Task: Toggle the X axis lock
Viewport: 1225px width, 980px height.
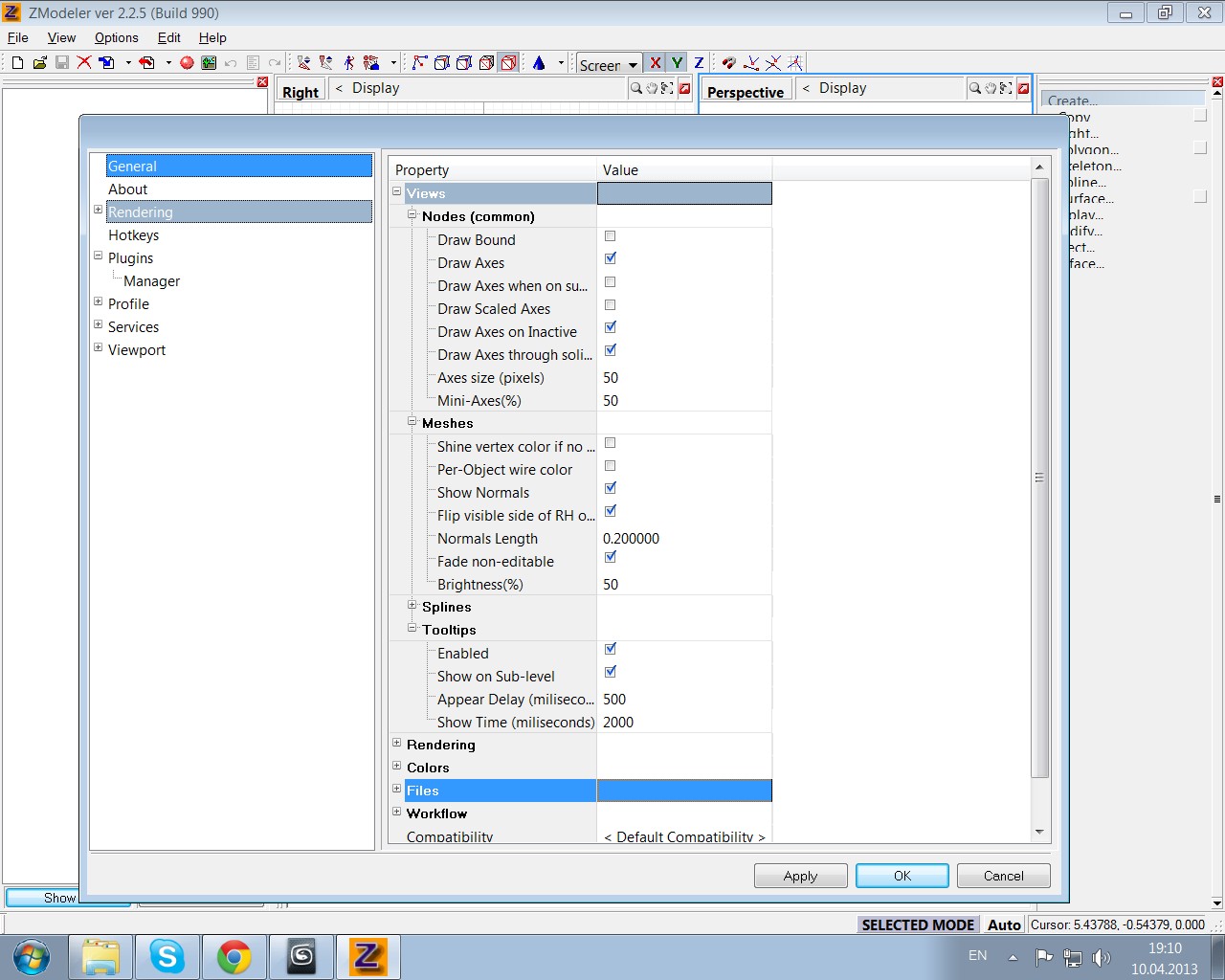Action: pyautogui.click(x=655, y=63)
